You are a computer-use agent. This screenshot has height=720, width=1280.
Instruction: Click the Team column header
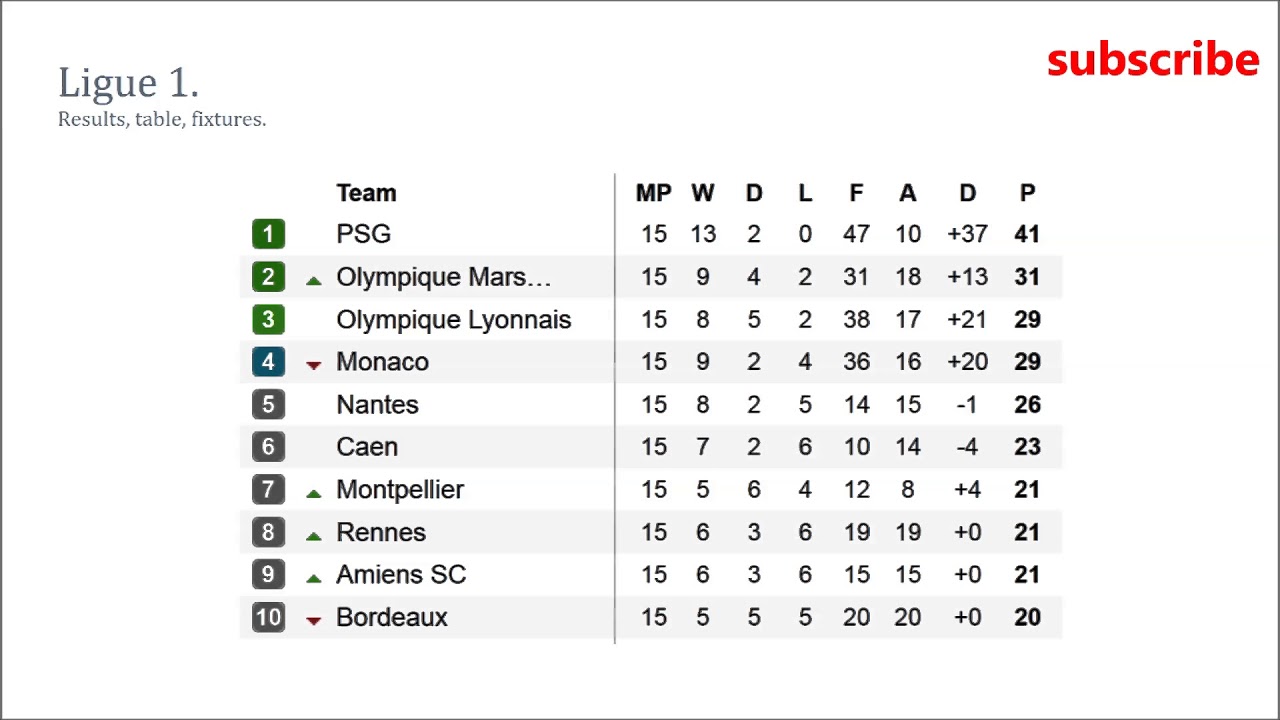(366, 193)
